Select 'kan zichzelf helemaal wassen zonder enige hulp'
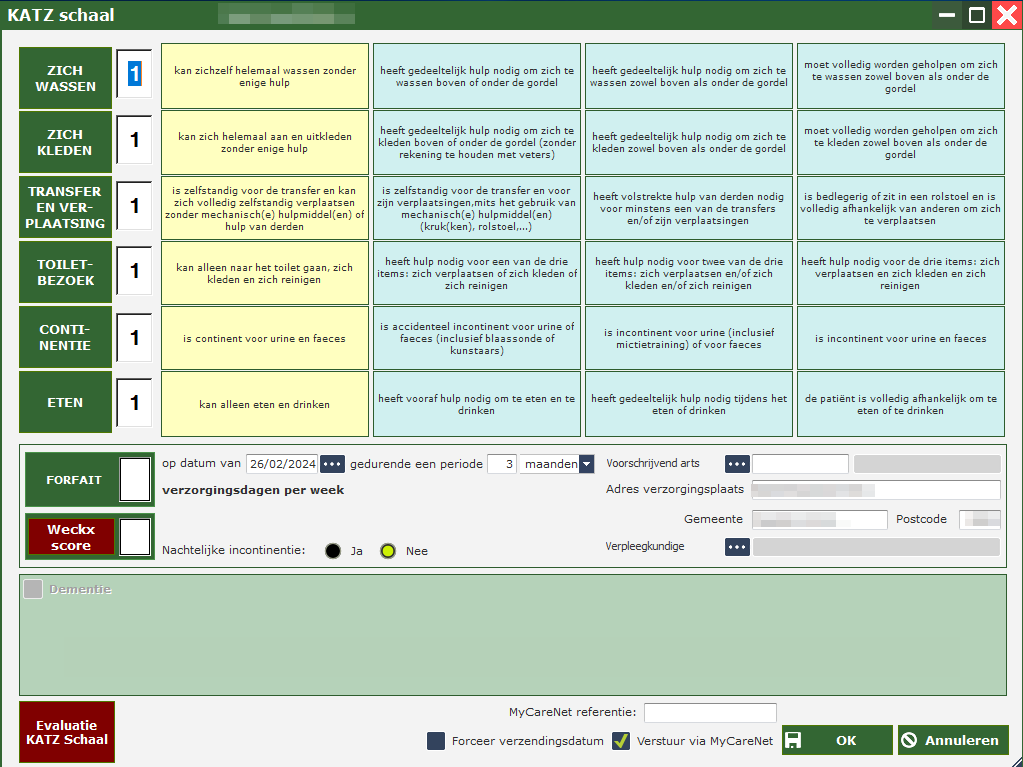1023x767 pixels. [265, 76]
